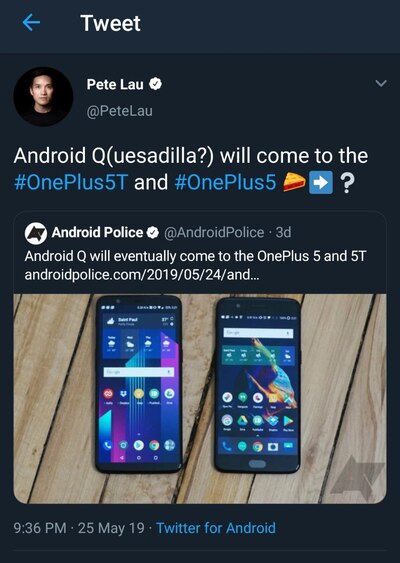Viewport: 400px width, 563px height.
Task: Open the OnePlus 5 phone on right
Action: [257, 385]
